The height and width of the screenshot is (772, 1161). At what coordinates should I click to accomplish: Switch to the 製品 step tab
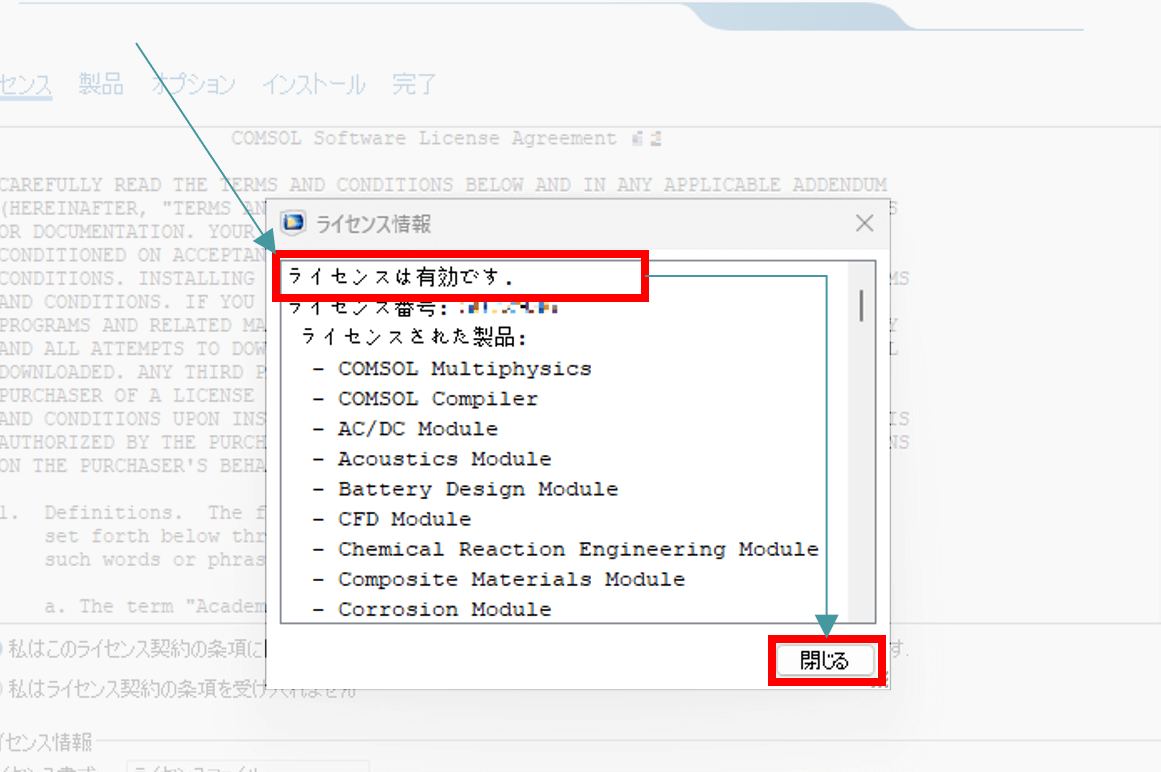(101, 85)
